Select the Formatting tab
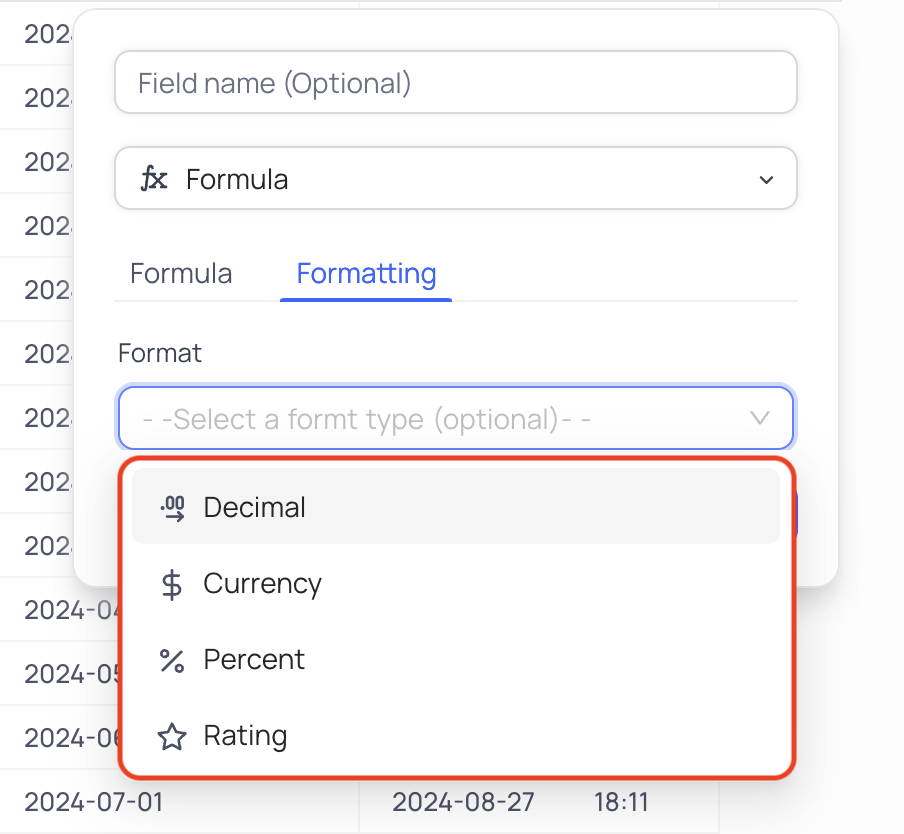This screenshot has height=834, width=904. pyautogui.click(x=366, y=274)
